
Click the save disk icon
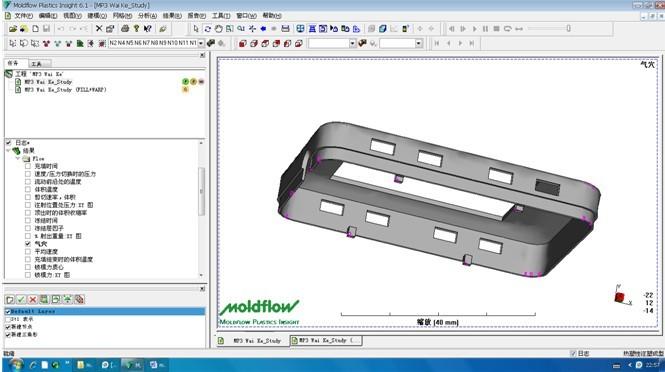46,29
